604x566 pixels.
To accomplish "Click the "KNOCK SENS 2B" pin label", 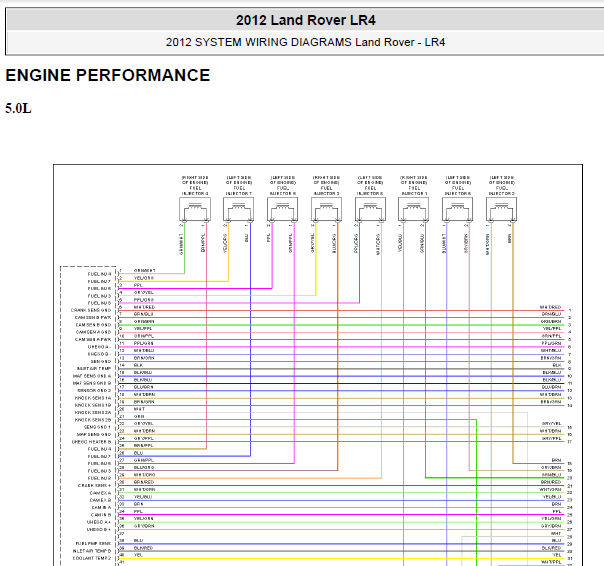I will (93, 420).
